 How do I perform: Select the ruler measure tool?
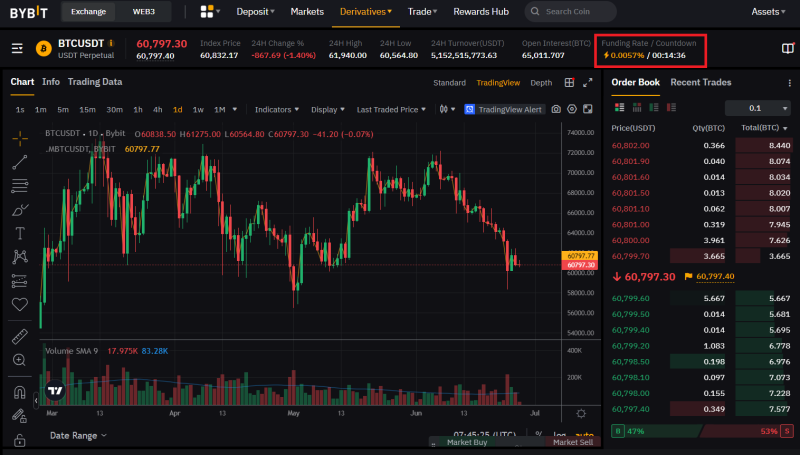point(20,337)
